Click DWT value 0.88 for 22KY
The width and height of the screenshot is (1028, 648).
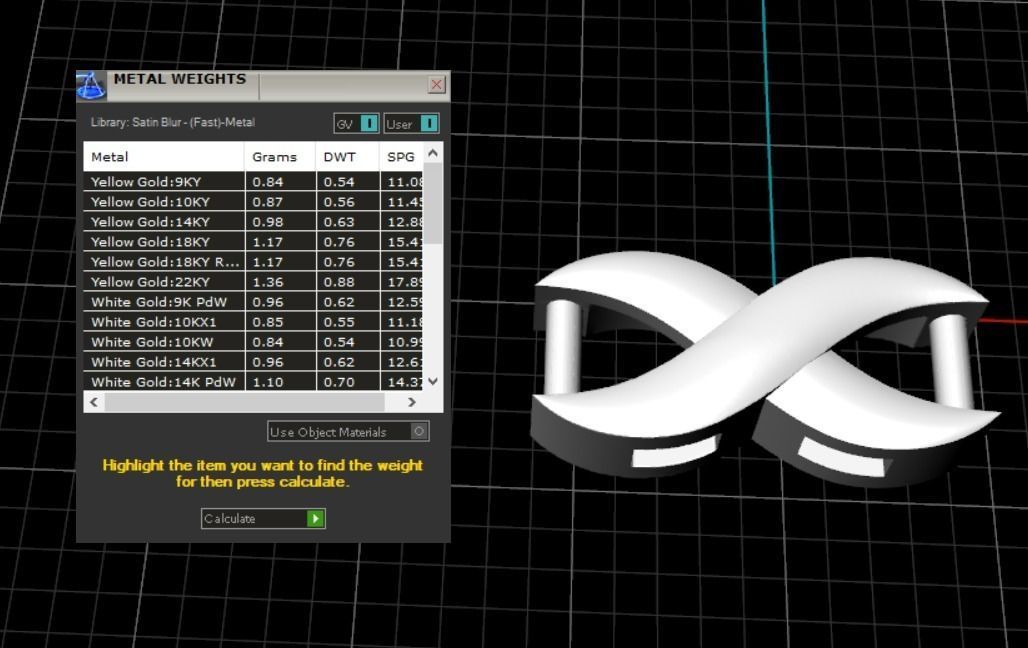pos(339,282)
